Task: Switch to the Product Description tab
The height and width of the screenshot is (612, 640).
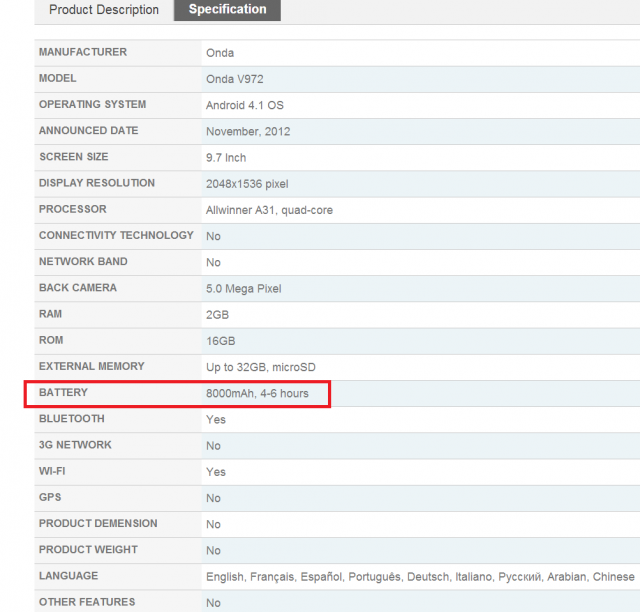Action: [x=104, y=9]
